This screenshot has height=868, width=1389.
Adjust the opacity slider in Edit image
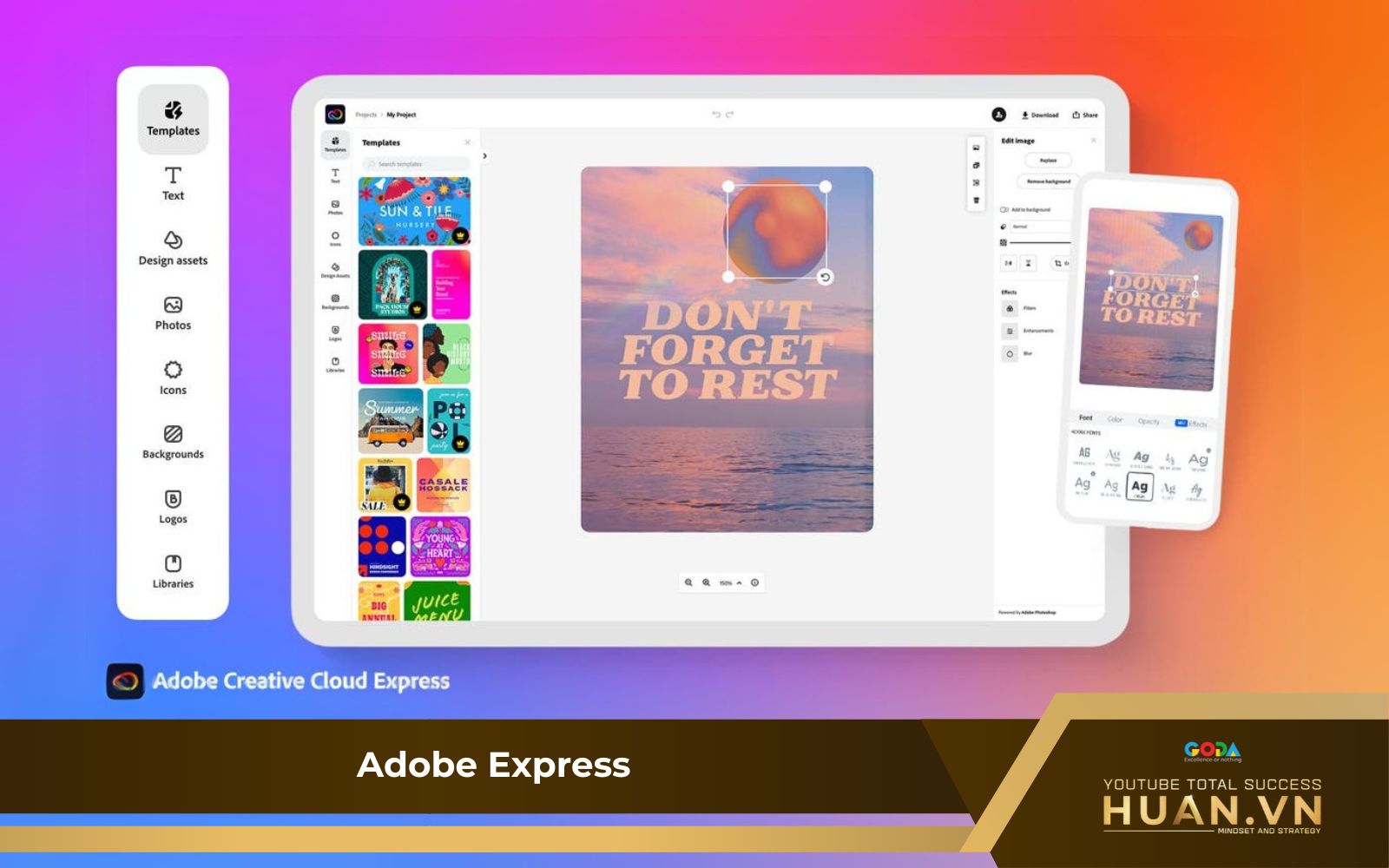click(x=1041, y=242)
